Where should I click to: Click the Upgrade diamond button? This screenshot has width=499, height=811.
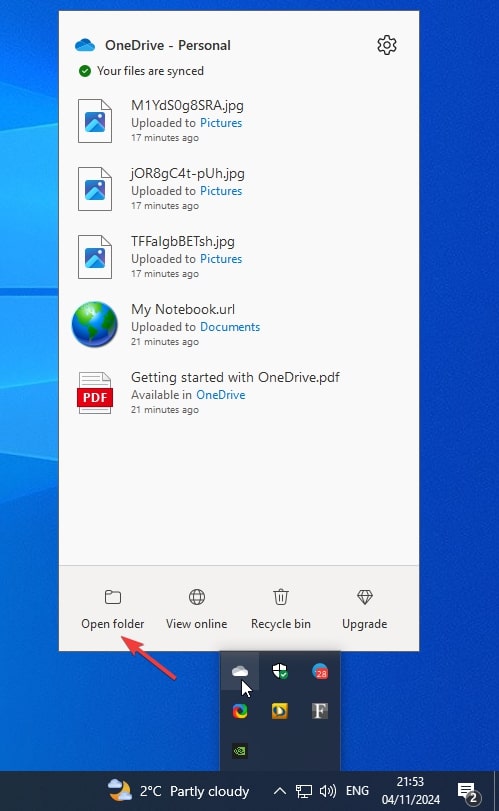pos(365,609)
